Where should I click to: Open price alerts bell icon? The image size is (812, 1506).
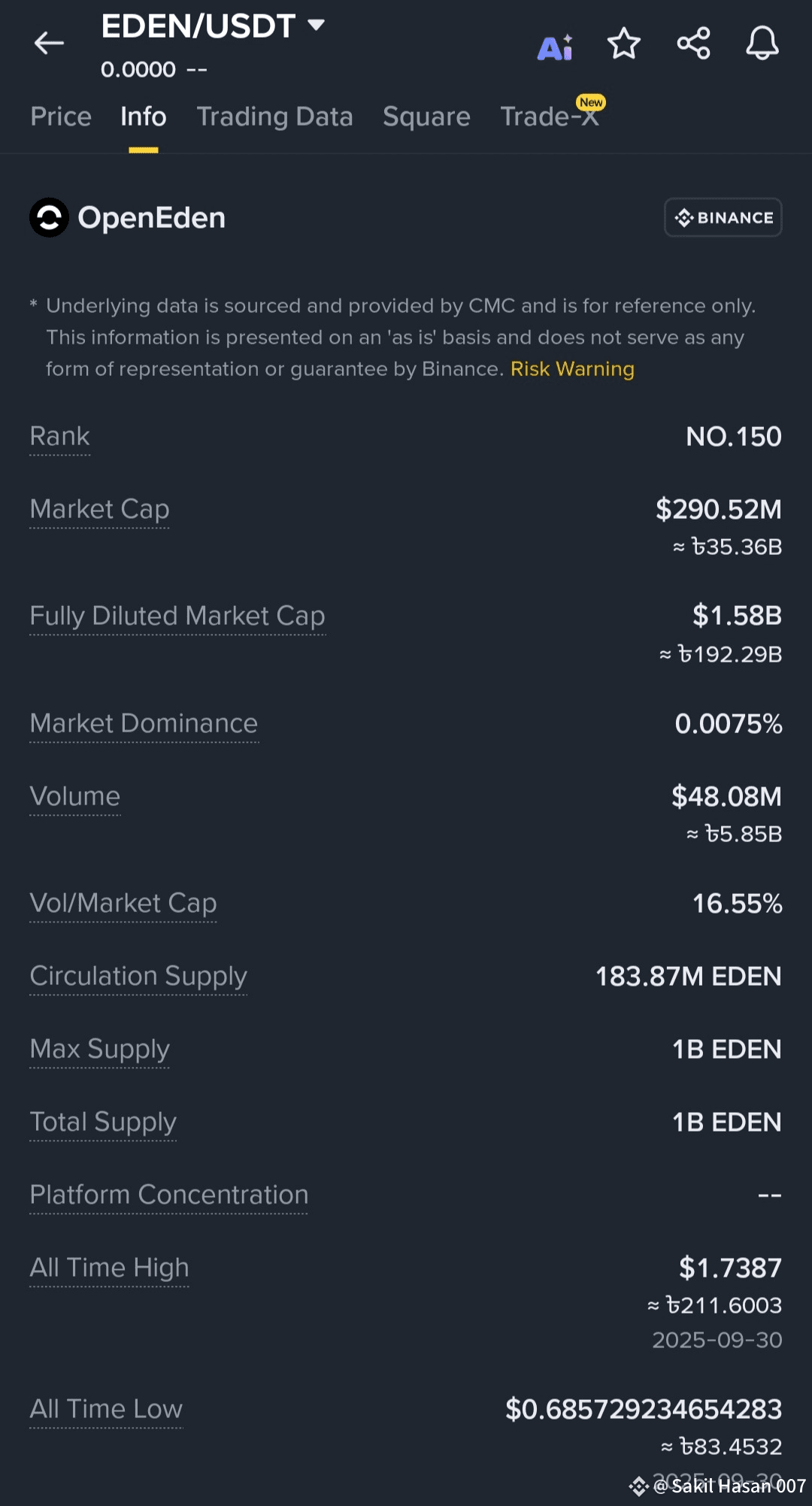point(762,44)
